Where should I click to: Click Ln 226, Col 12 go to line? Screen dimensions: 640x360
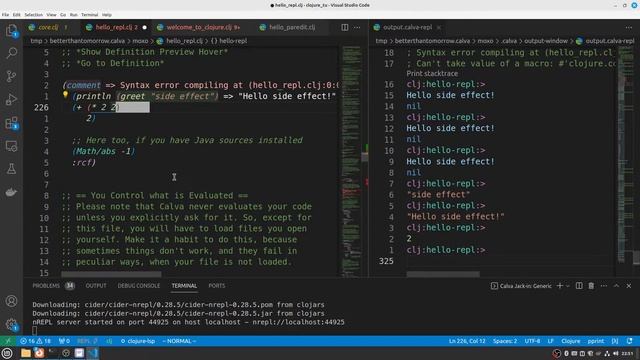tap(467, 341)
